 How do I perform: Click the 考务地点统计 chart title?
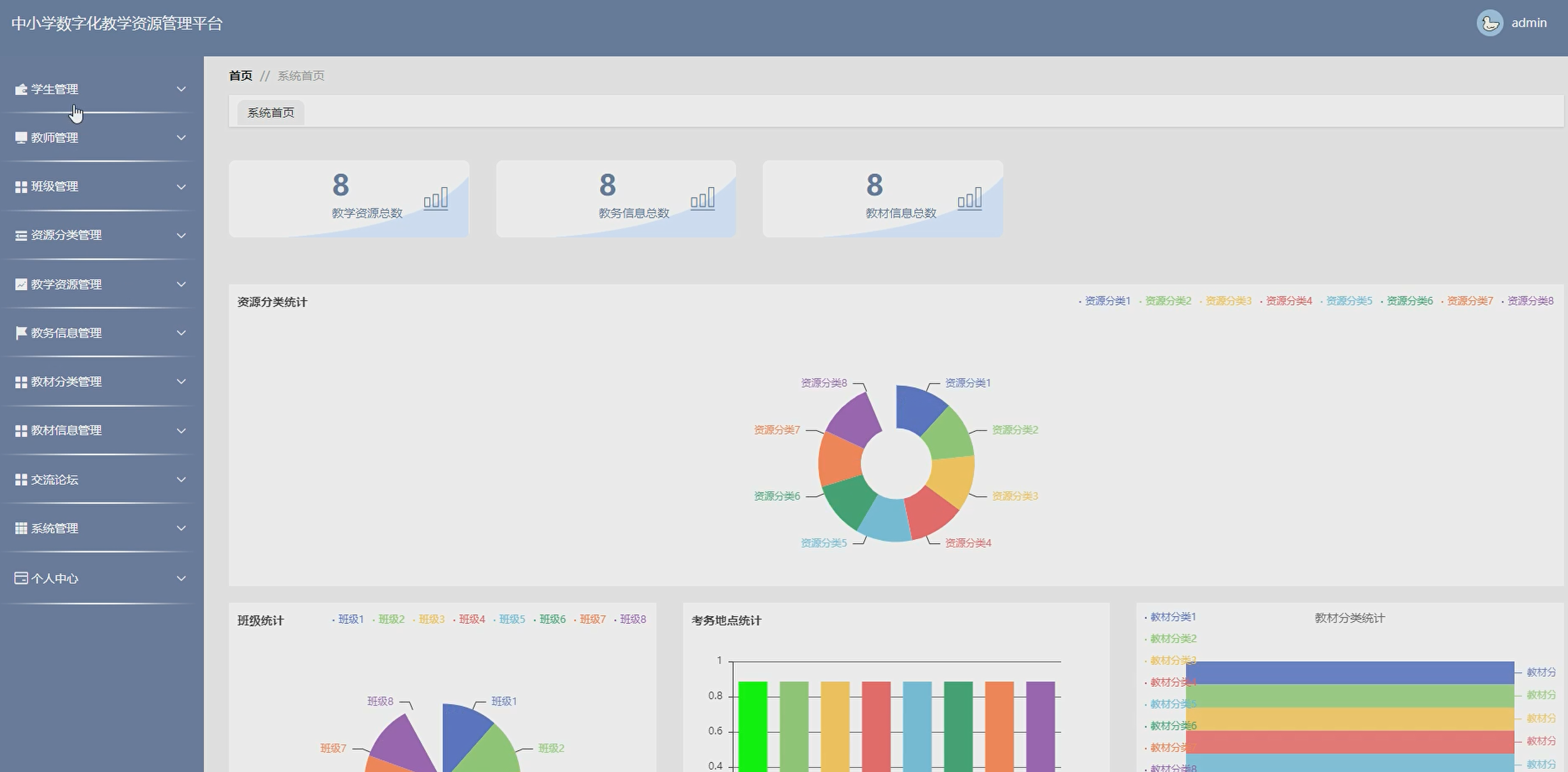(x=726, y=621)
